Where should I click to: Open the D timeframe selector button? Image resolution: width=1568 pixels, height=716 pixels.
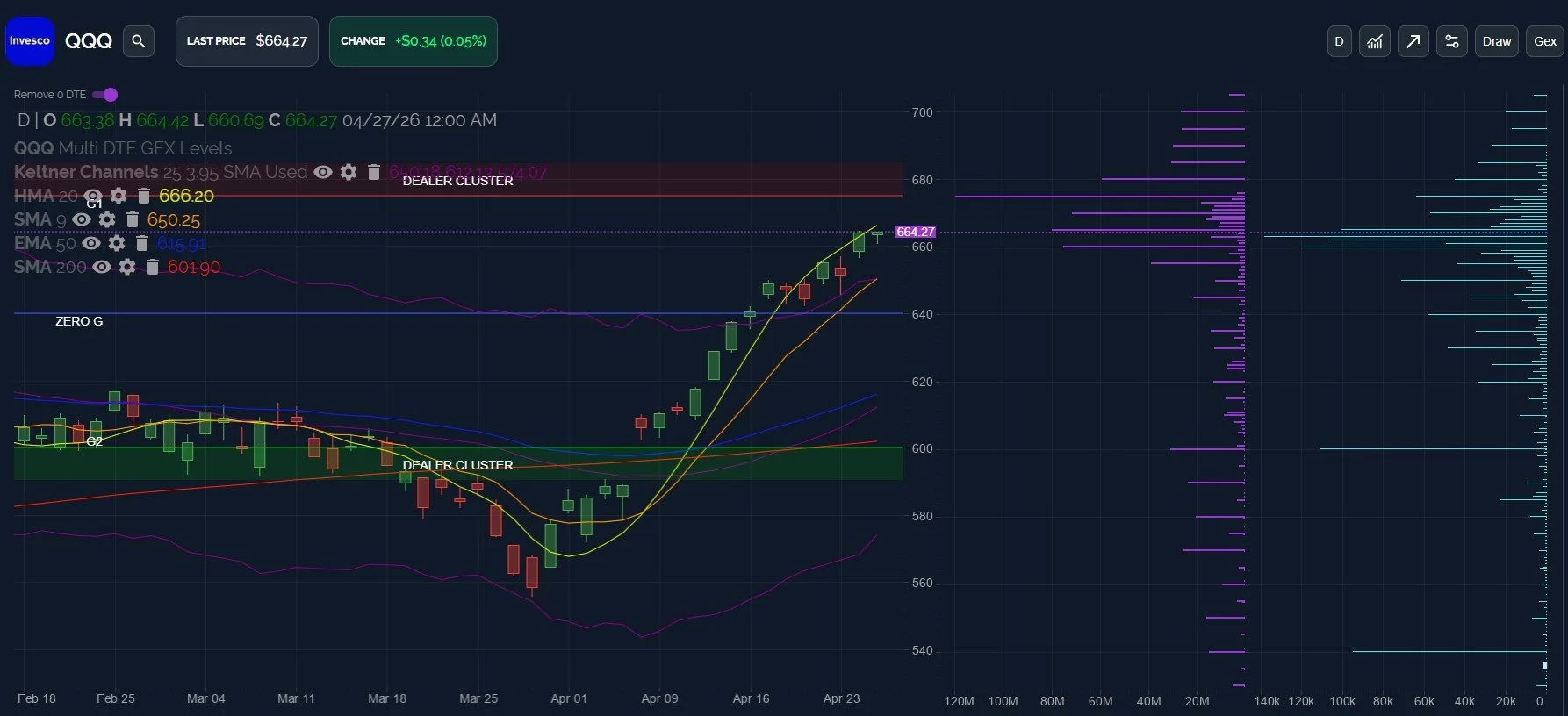point(1339,41)
